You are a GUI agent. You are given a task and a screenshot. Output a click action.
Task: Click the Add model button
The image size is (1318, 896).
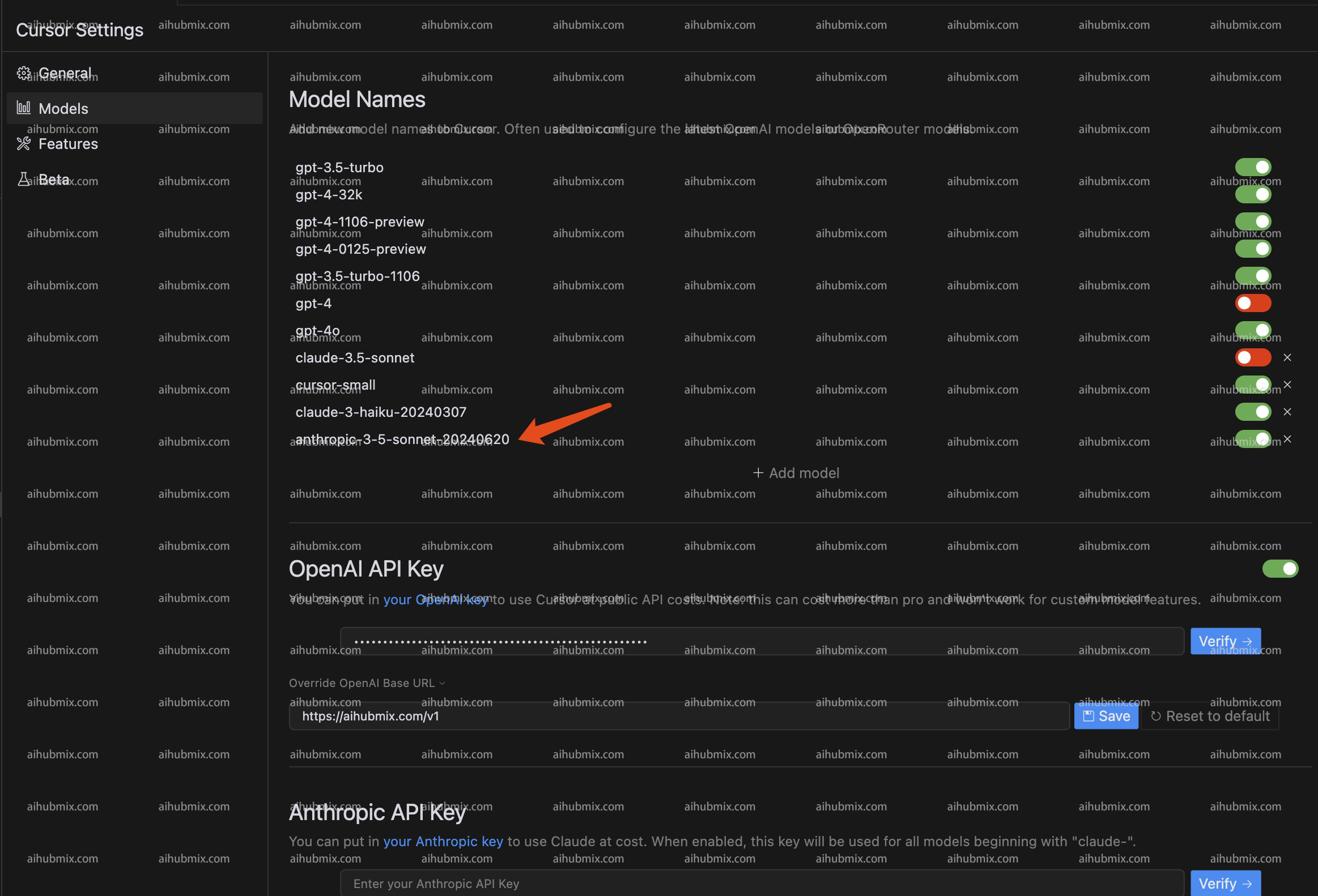pos(796,473)
